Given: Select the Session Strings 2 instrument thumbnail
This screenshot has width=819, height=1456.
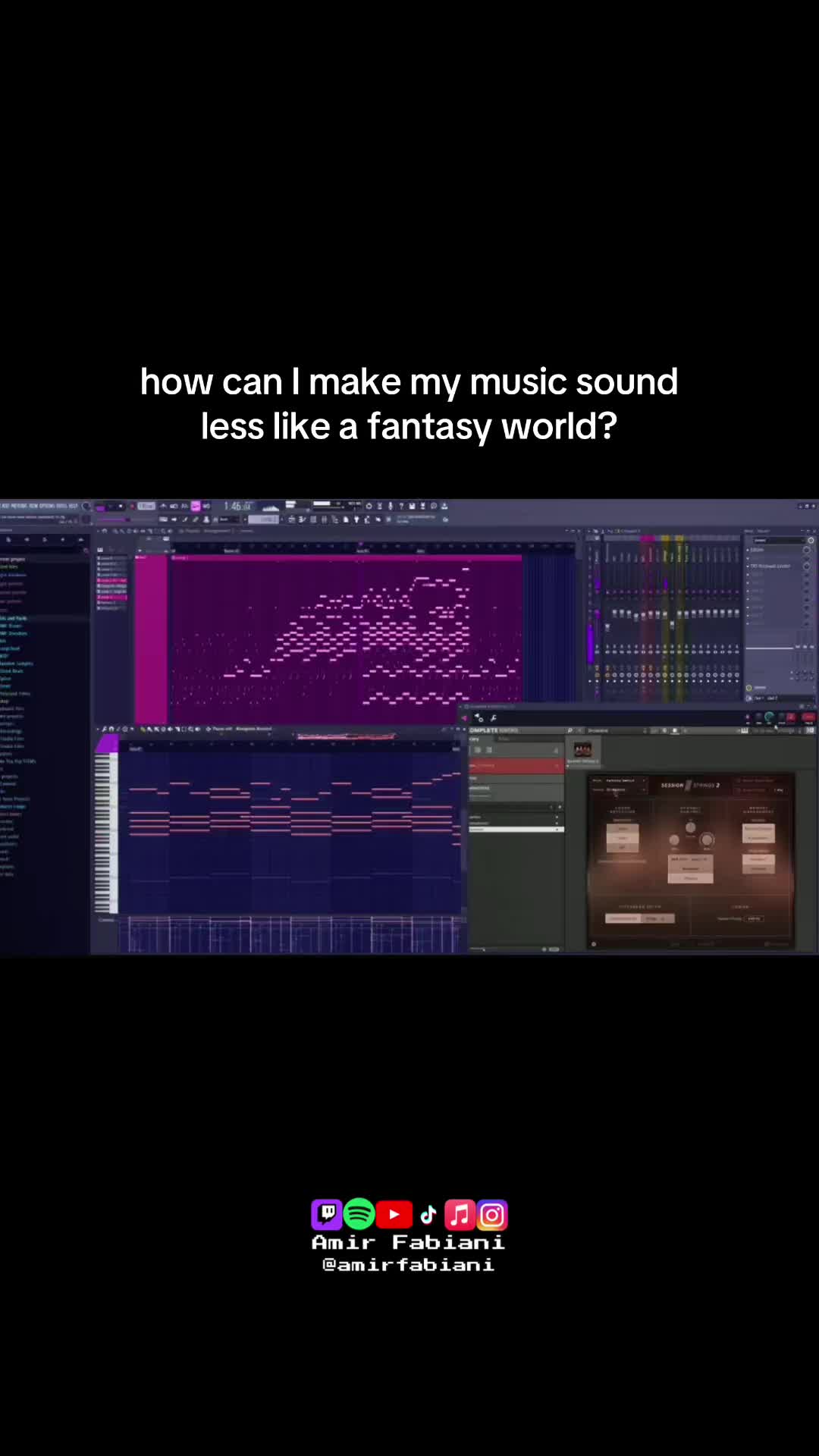Looking at the screenshot, I should coord(582,750).
